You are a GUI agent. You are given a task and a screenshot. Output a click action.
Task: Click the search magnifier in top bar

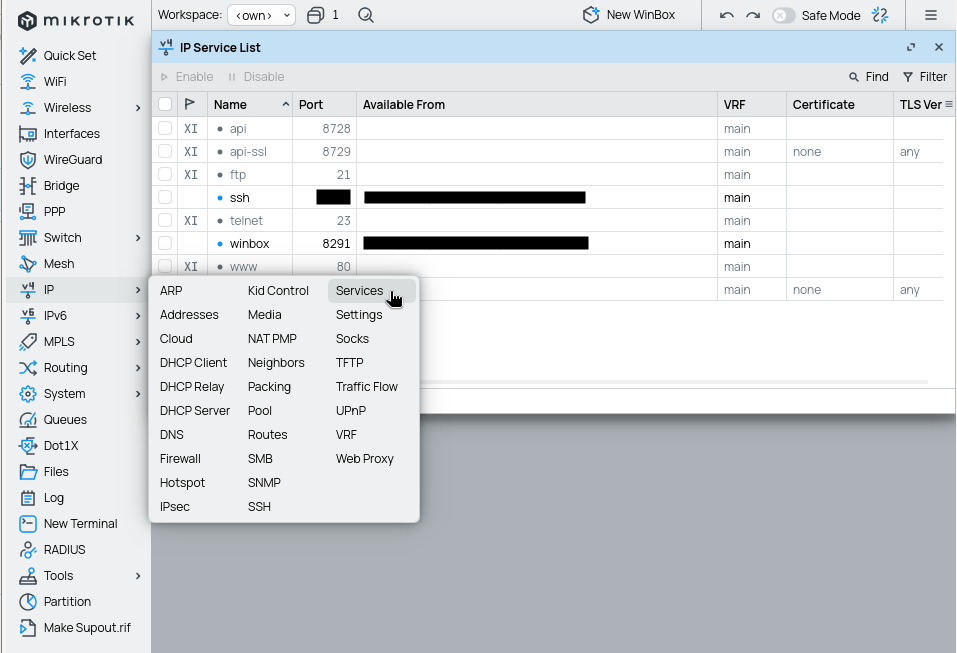tap(366, 15)
